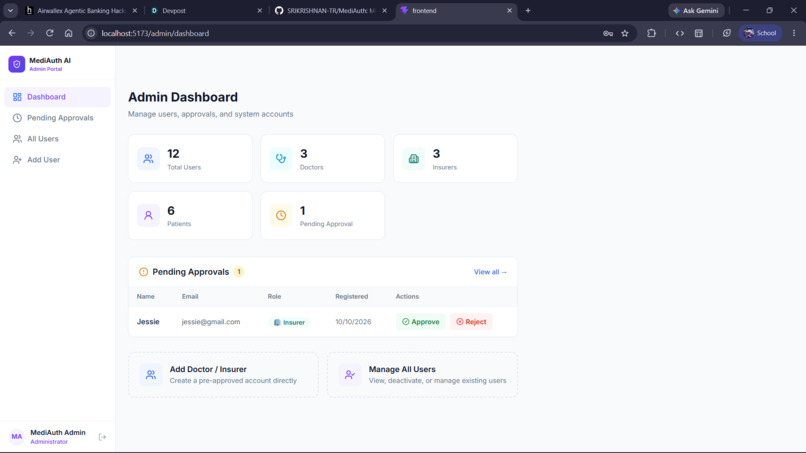Reload the page
This screenshot has height=453, width=806.
click(49, 33)
